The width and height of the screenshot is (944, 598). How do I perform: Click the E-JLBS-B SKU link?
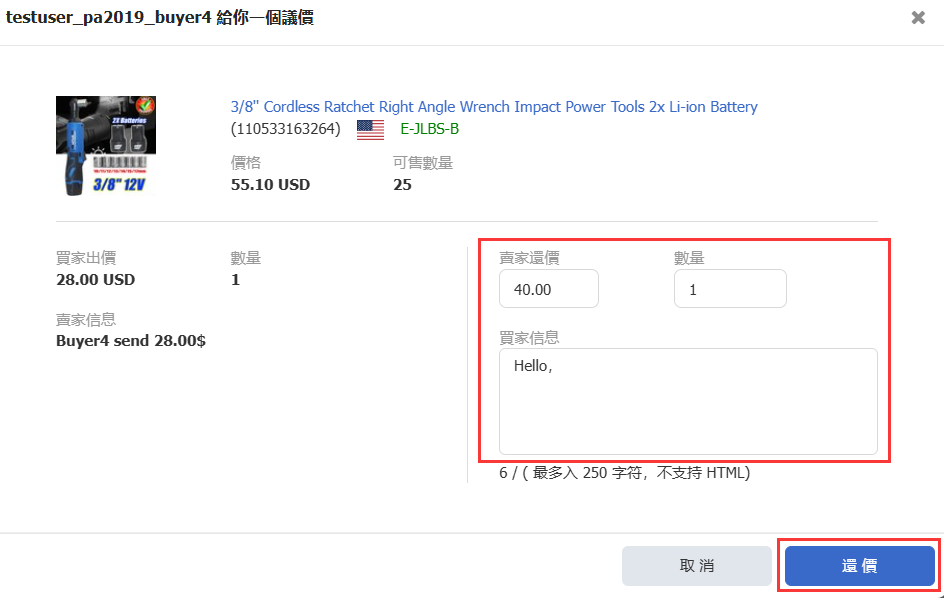coord(429,129)
